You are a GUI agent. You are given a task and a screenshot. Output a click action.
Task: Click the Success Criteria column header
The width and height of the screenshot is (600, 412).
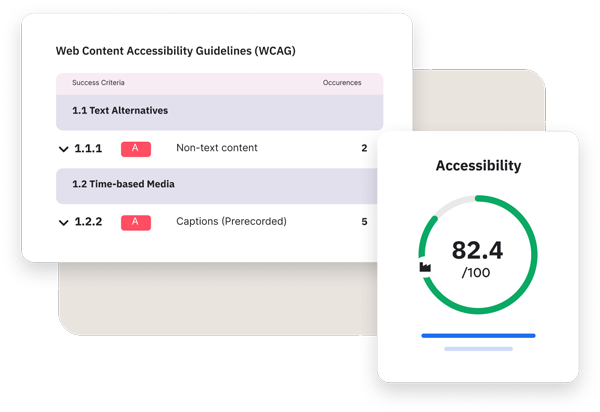98,82
